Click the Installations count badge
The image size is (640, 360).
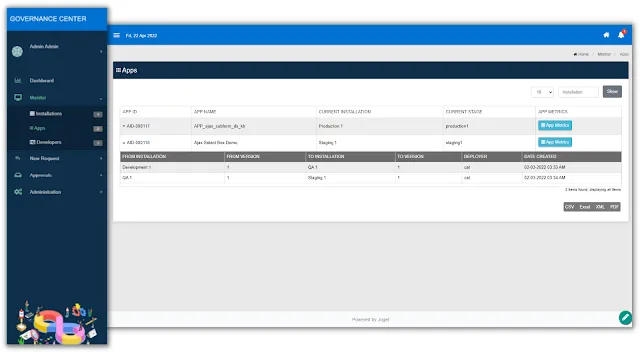tap(98, 114)
